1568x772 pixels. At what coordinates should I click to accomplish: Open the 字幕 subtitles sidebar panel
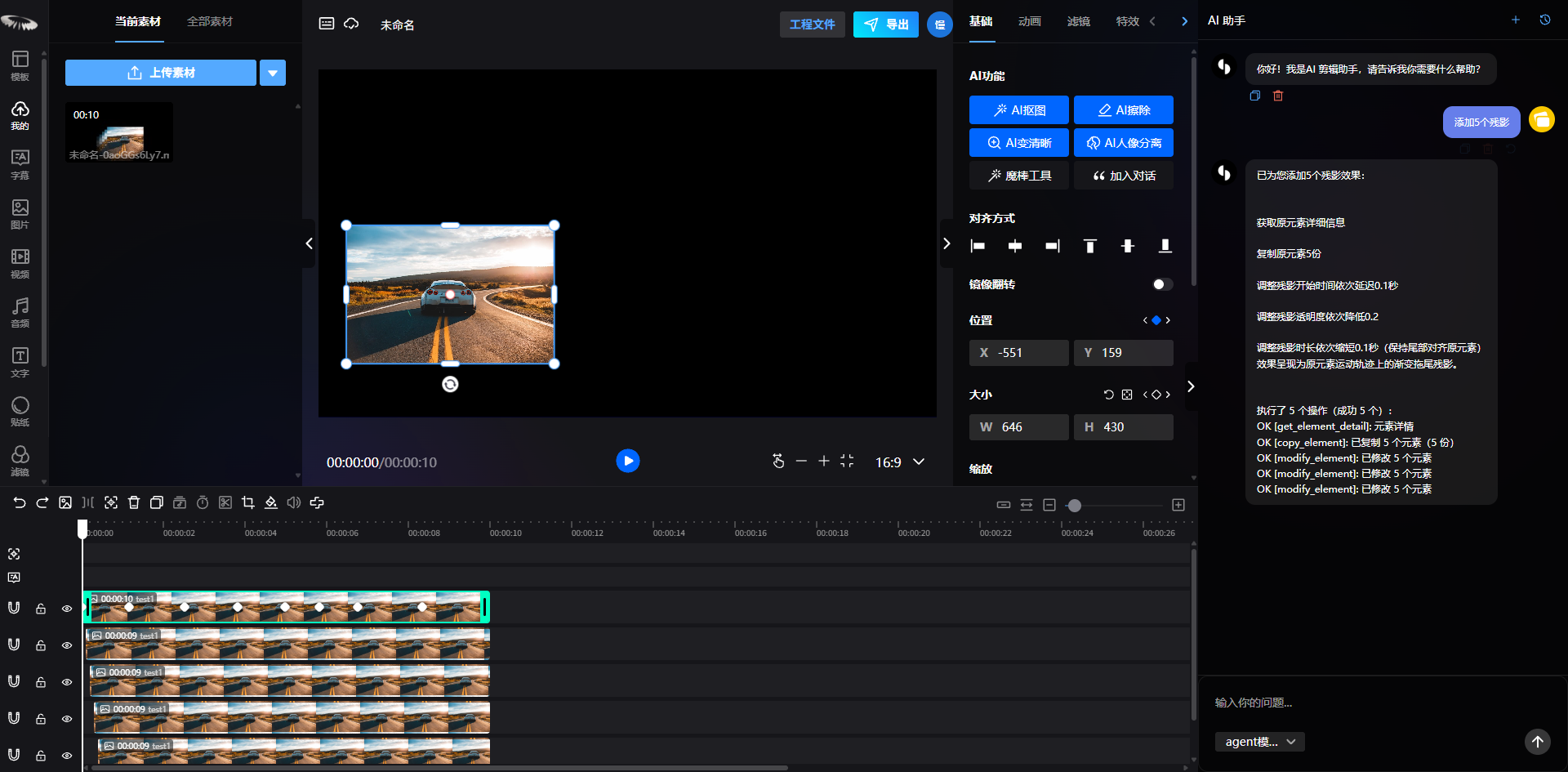20,164
